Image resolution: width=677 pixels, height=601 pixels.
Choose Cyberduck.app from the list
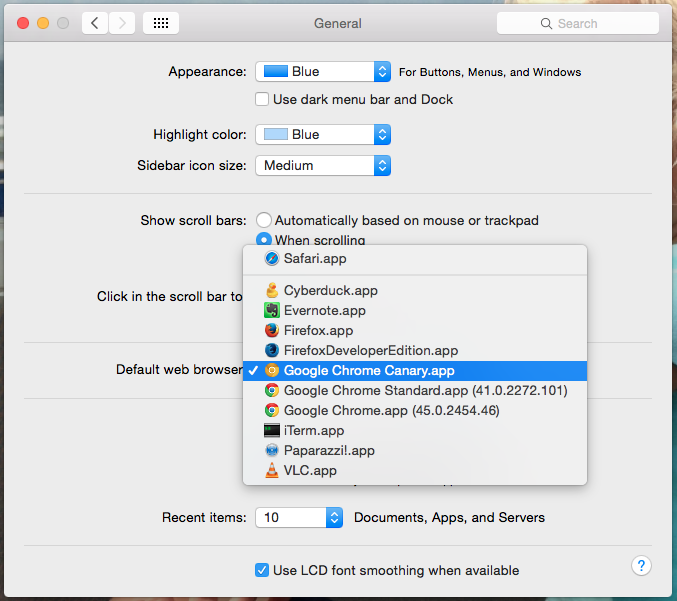coord(414,291)
